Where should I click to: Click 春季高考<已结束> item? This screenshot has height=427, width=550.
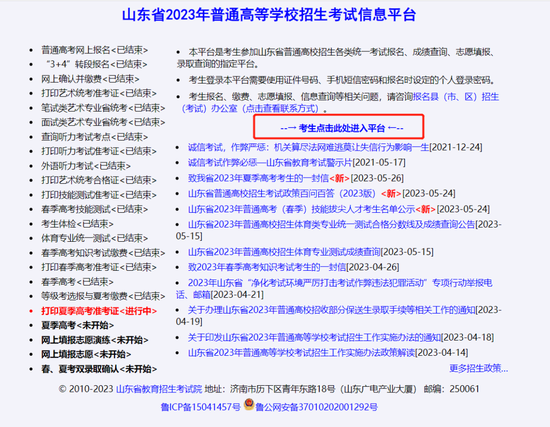(x=77, y=282)
